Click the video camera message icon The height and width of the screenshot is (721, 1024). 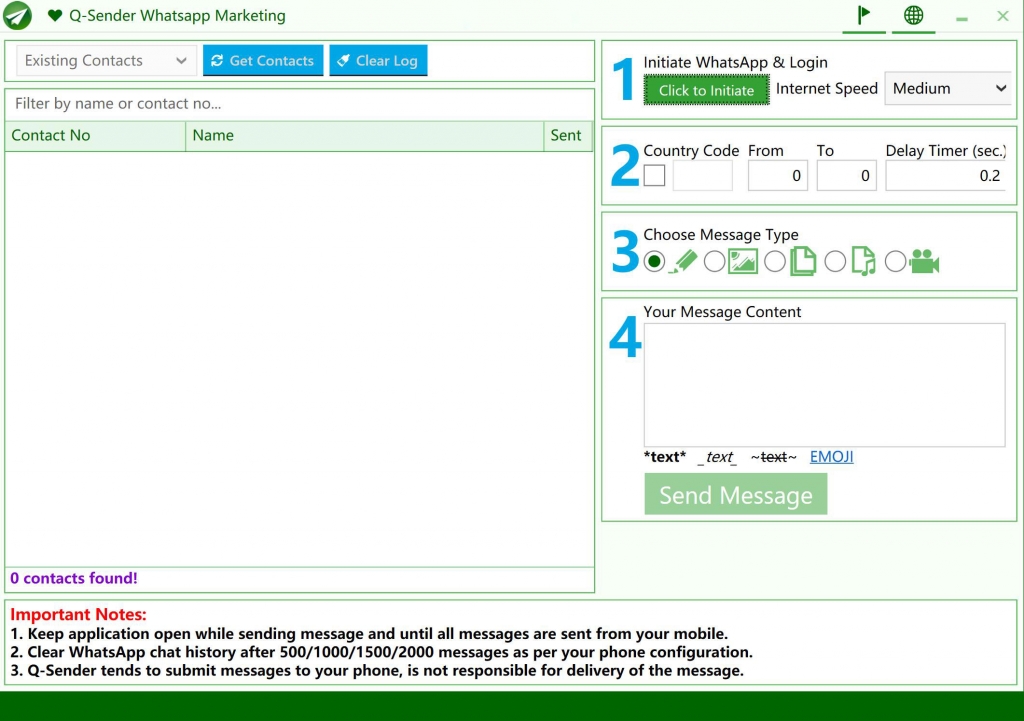[924, 261]
